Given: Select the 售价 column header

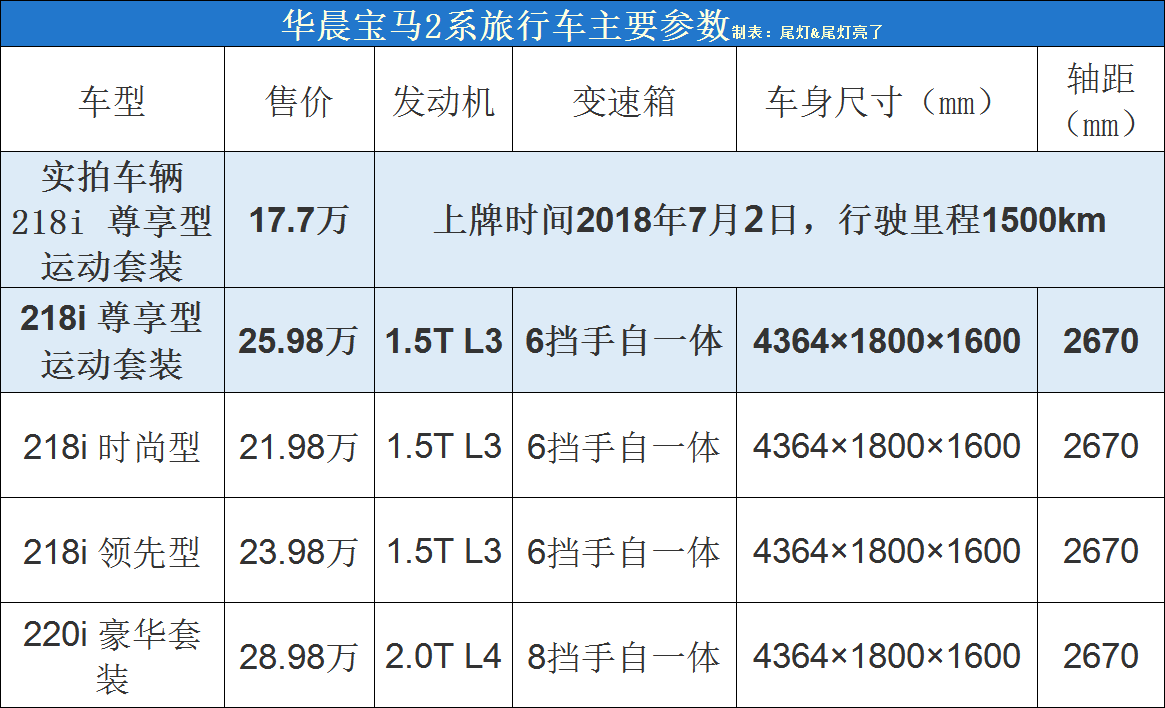Looking at the screenshot, I should click(299, 101).
